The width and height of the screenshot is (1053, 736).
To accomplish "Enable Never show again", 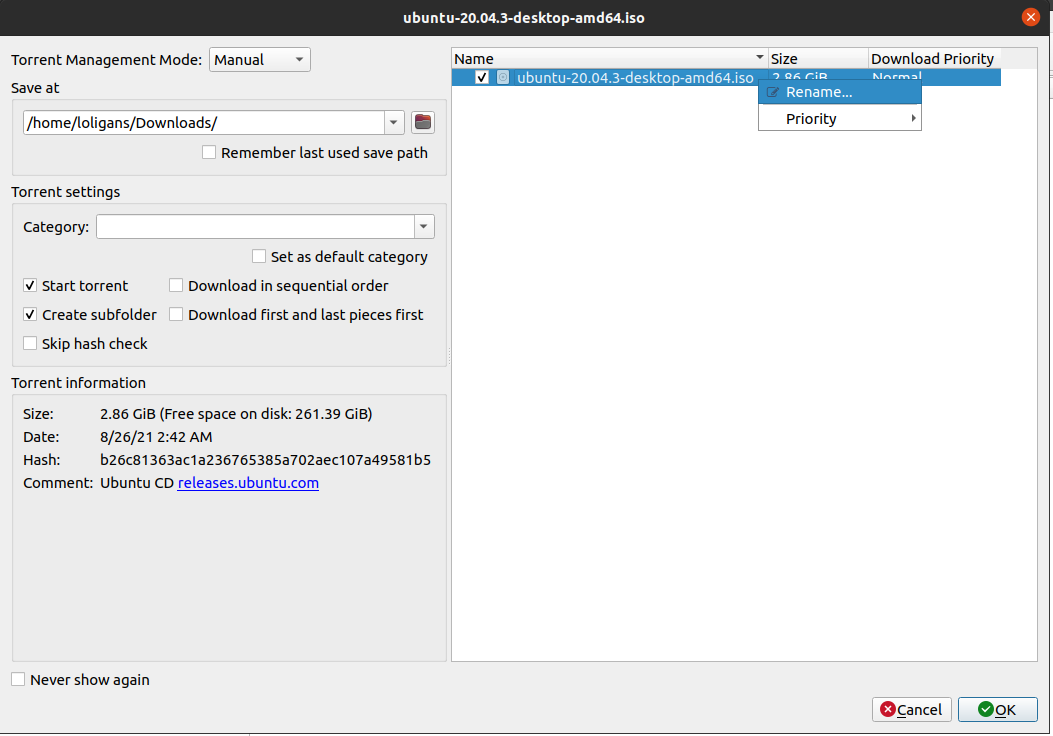I will coord(17,679).
